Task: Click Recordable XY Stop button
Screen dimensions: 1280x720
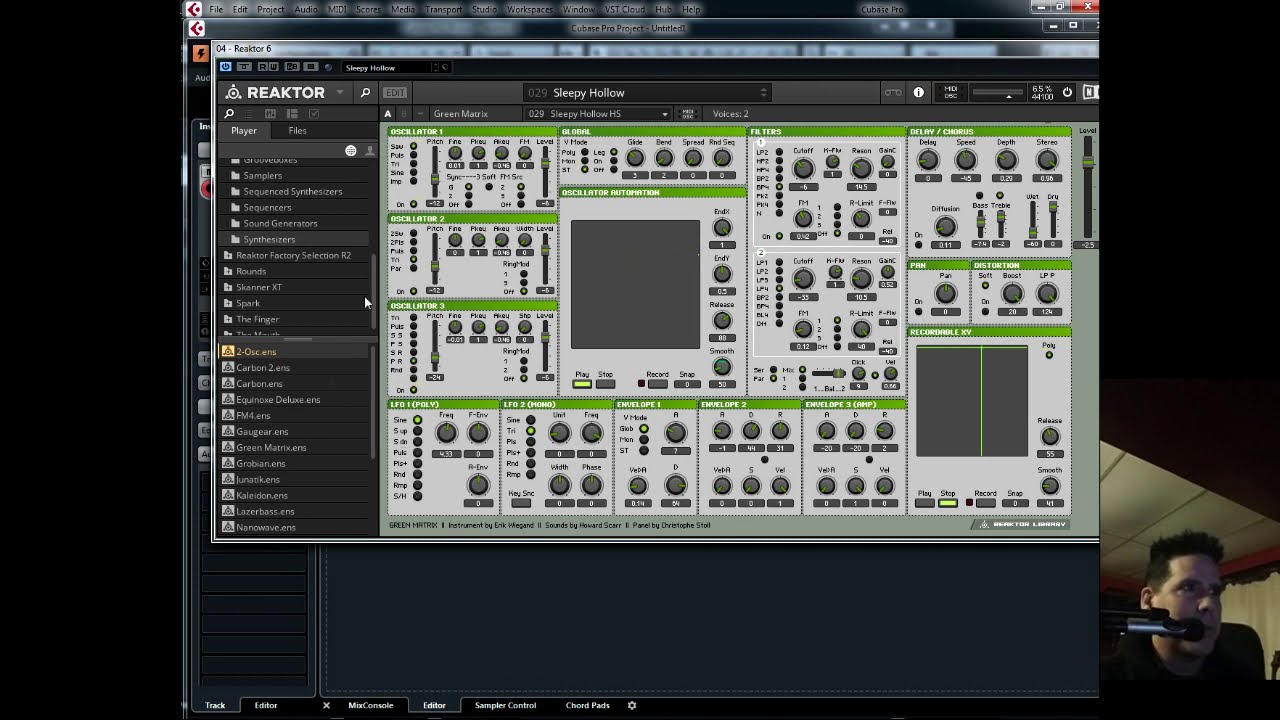Action: click(x=948, y=502)
